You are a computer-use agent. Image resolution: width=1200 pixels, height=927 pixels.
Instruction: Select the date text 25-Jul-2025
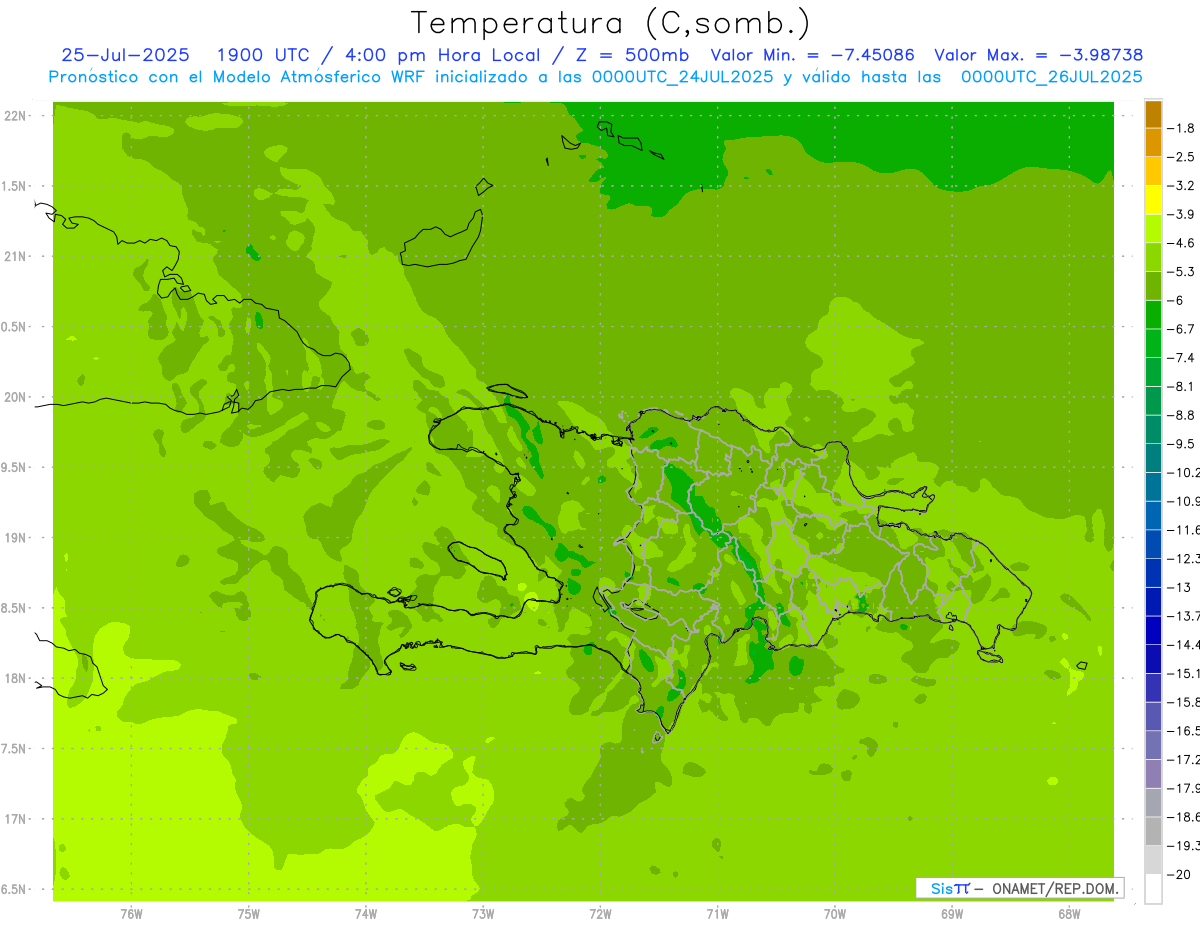pyautogui.click(x=126, y=55)
